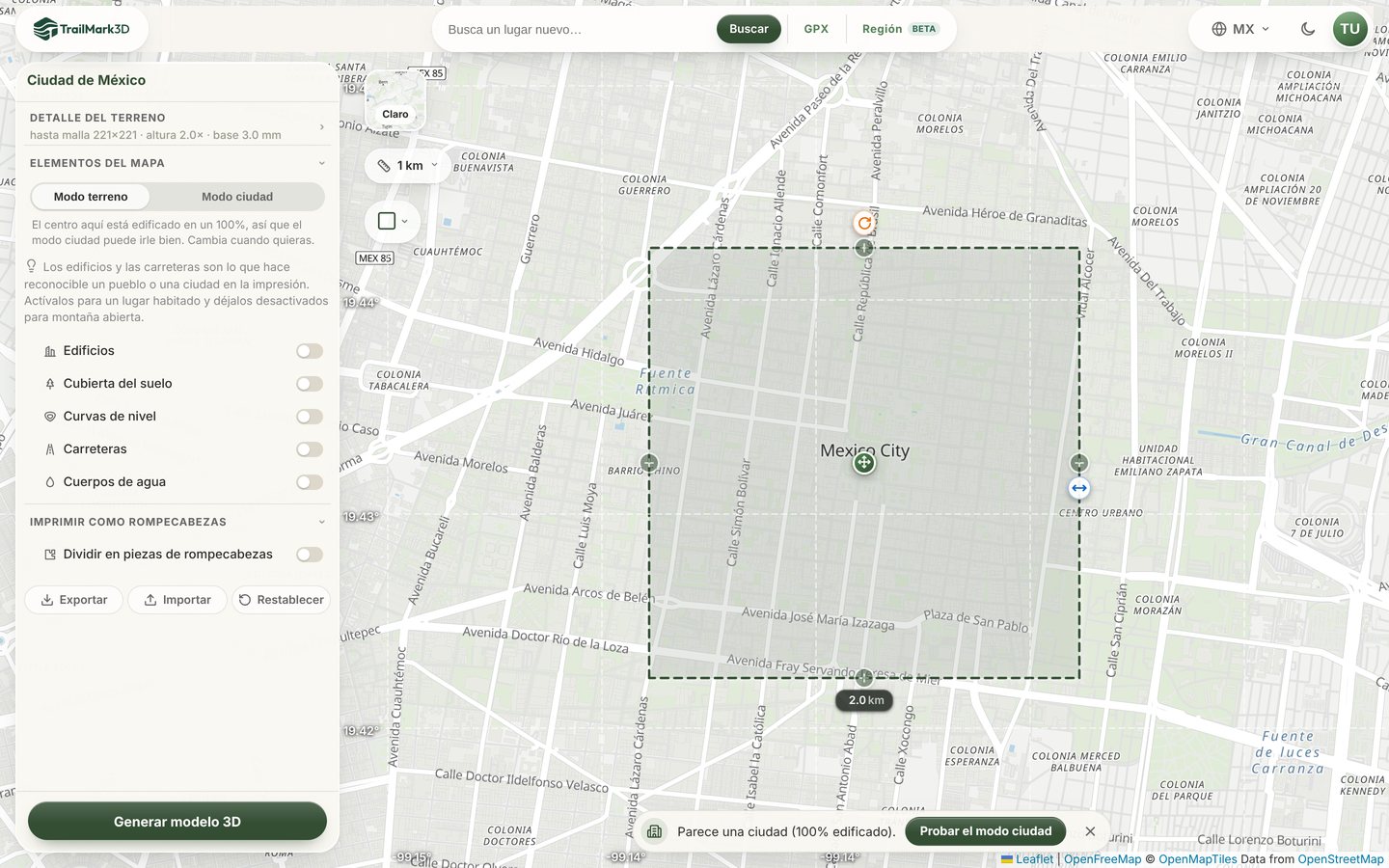Toggle dark mode moon icon
The image size is (1389, 868).
click(x=1308, y=29)
